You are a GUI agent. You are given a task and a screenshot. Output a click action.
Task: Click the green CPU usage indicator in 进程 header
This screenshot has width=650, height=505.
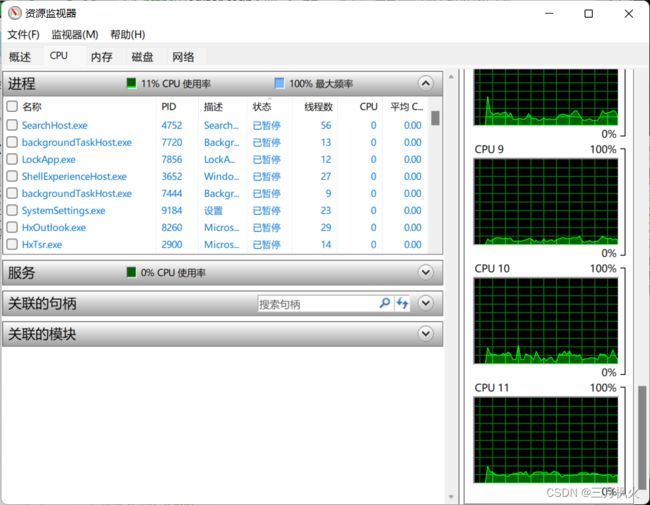(131, 83)
